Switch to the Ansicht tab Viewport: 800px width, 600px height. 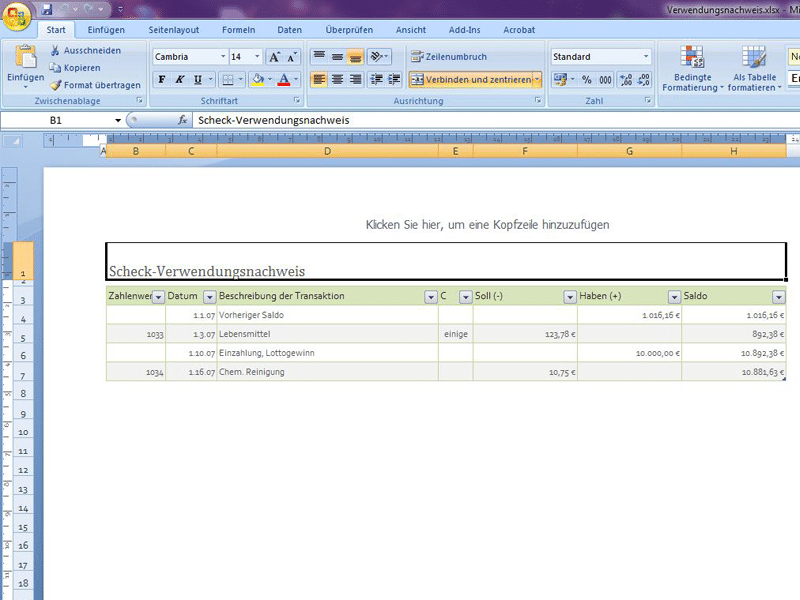[411, 30]
